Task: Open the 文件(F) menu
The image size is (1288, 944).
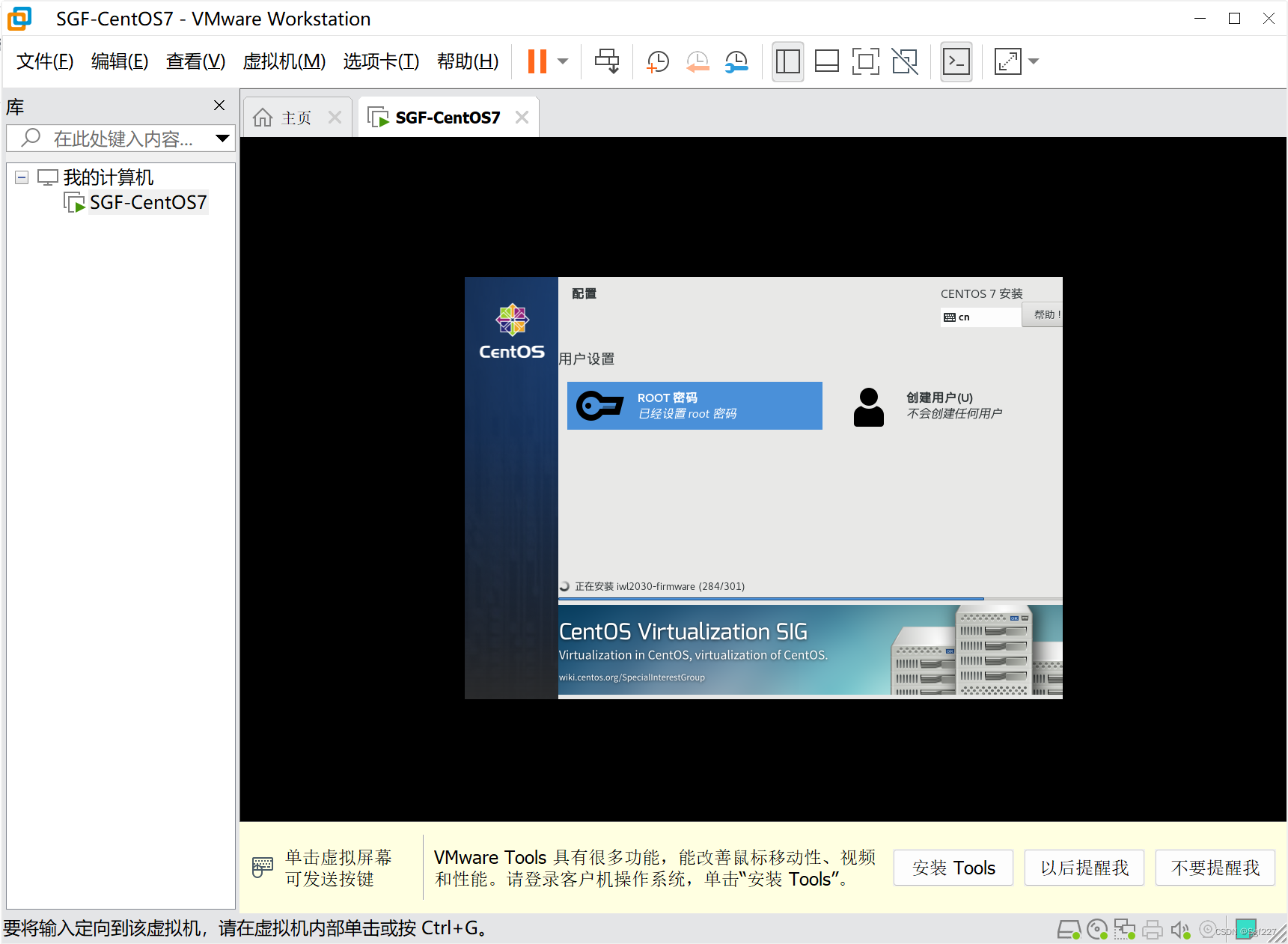Action: pos(45,61)
